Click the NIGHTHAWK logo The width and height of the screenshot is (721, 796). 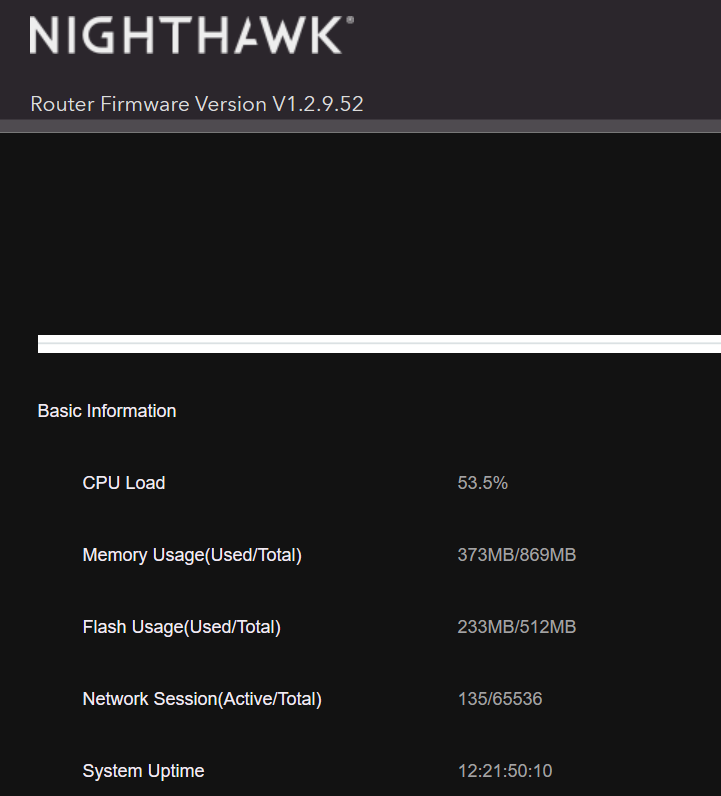[x=186, y=36]
